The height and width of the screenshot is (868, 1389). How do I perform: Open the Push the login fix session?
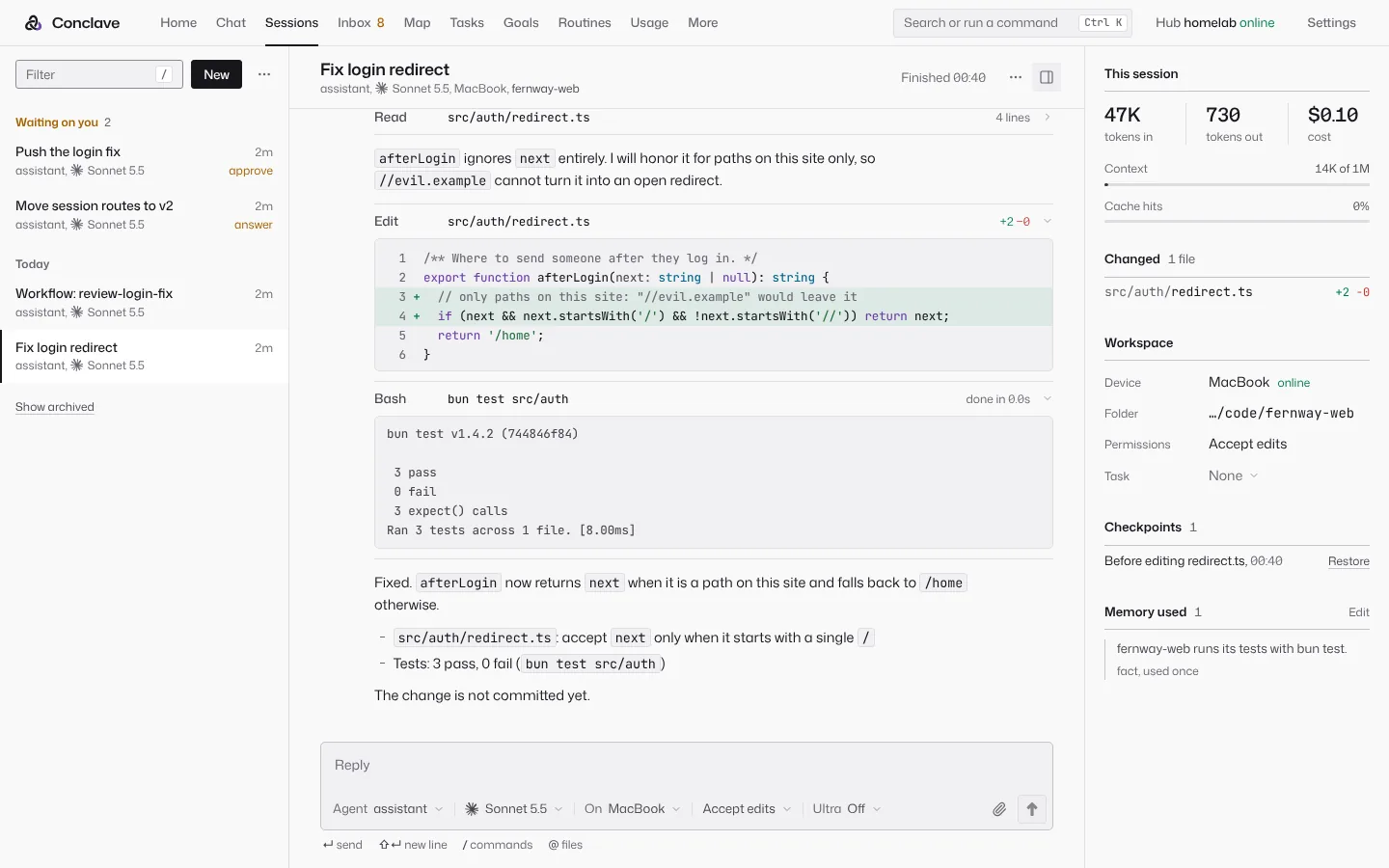145,161
